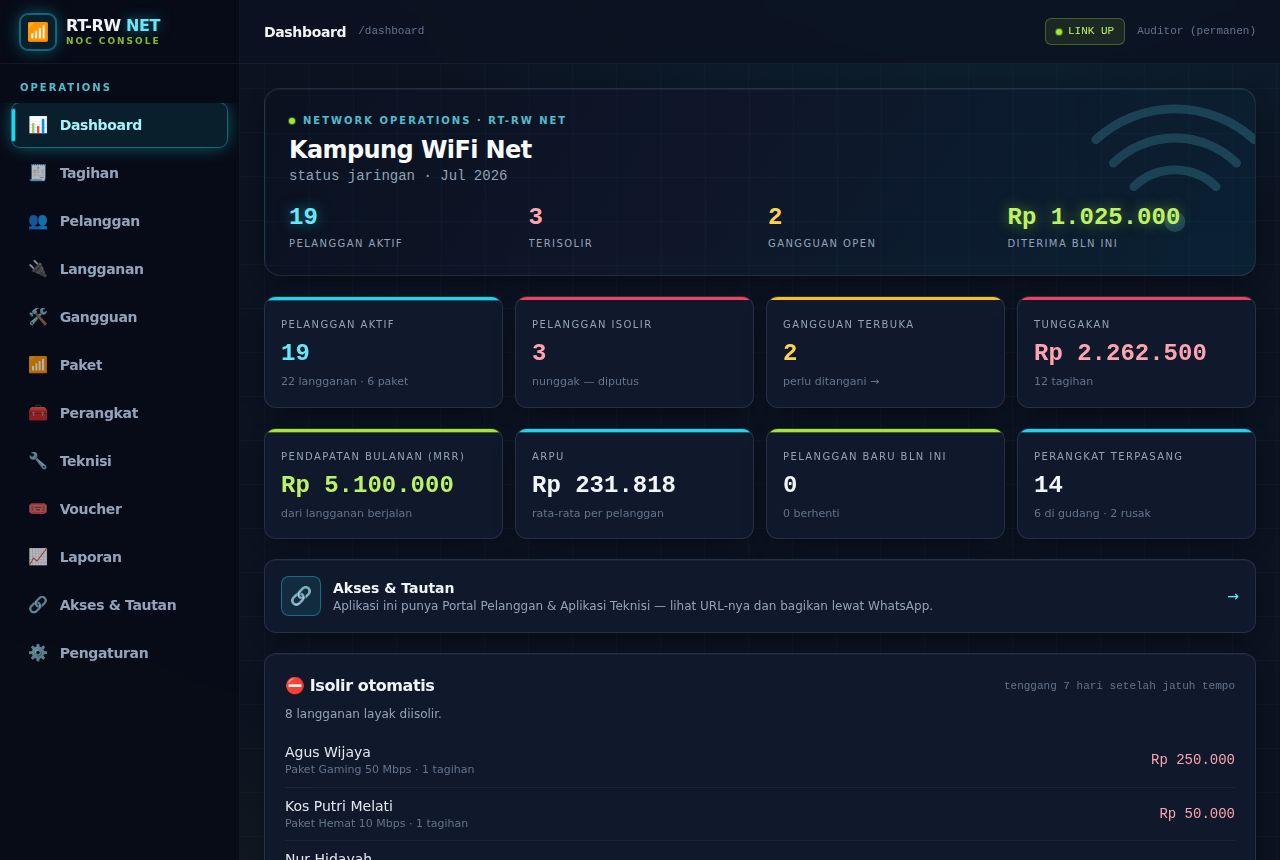
Task: Click the Auditor (permanen) user label
Action: point(1196,31)
